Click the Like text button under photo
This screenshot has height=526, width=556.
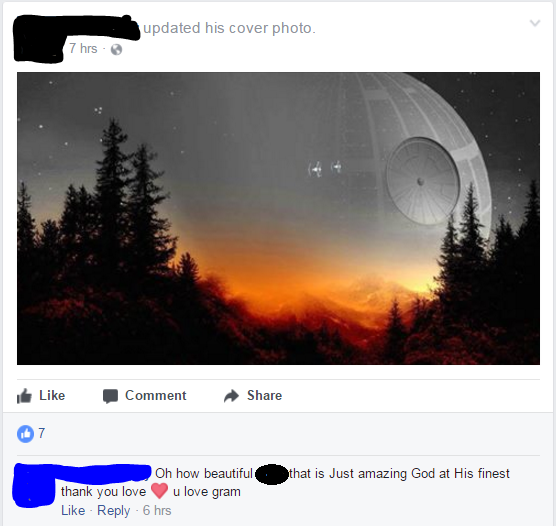coord(52,395)
